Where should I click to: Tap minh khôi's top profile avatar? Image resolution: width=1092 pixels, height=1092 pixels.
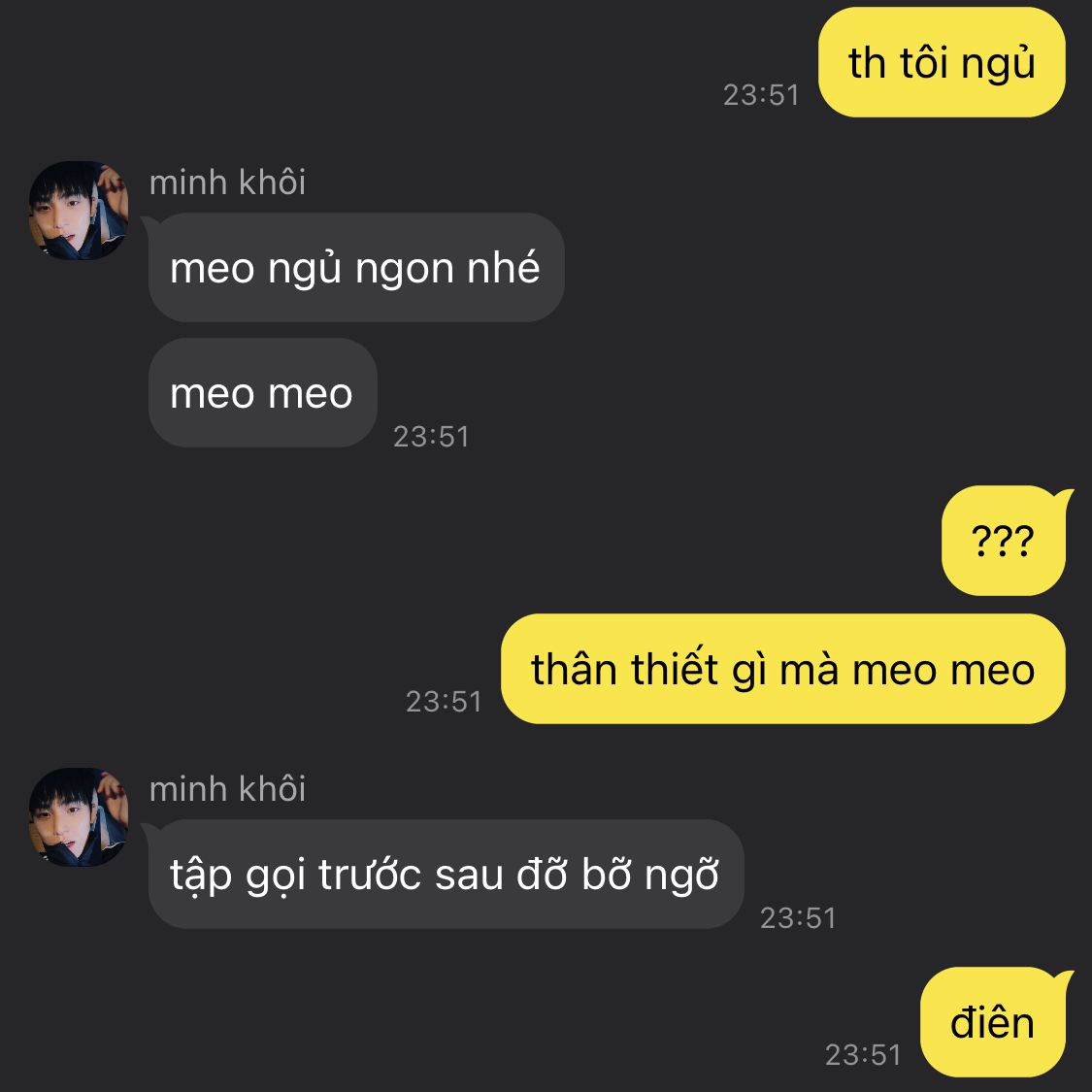pos(79,211)
